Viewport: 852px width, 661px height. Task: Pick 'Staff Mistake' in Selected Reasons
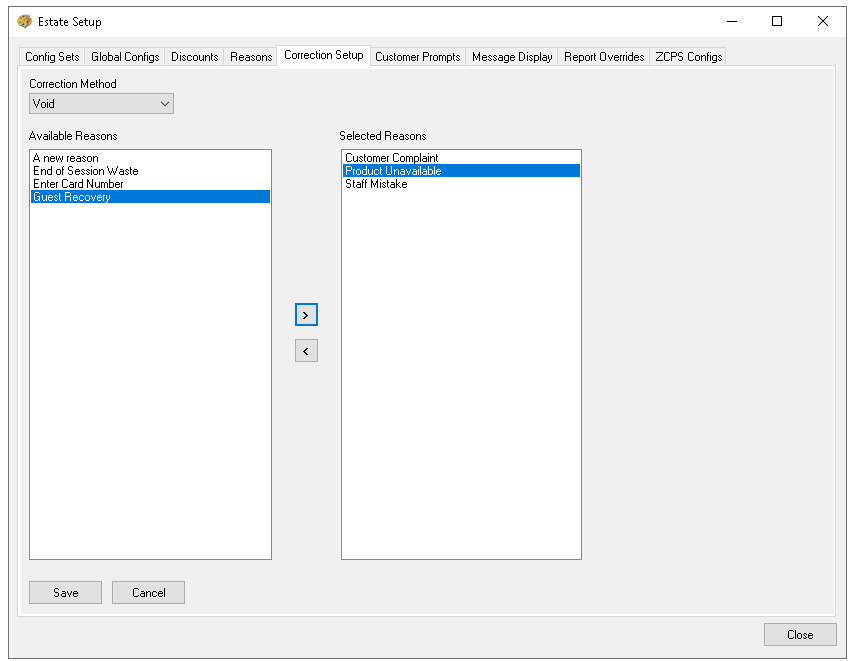[x=376, y=184]
